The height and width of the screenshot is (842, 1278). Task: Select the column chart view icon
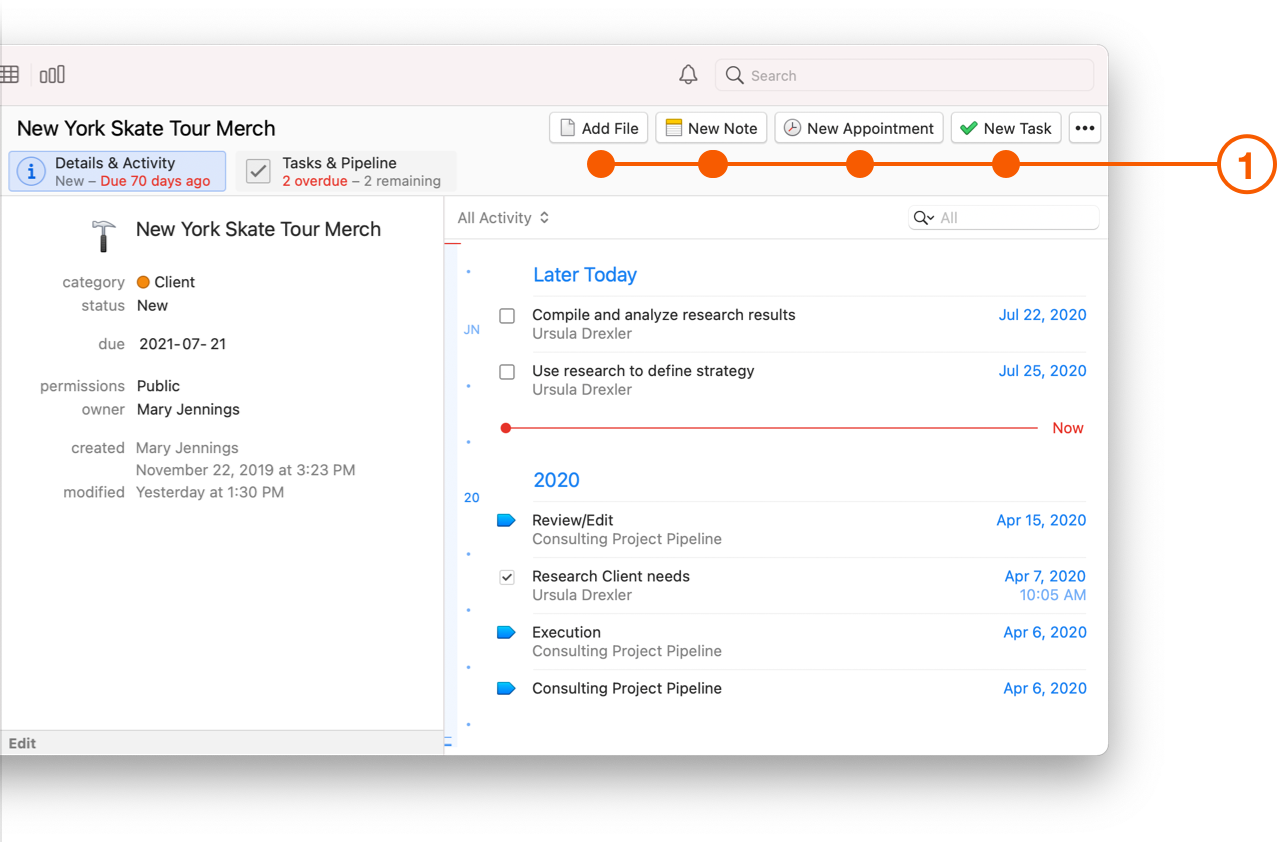pyautogui.click(x=52, y=74)
